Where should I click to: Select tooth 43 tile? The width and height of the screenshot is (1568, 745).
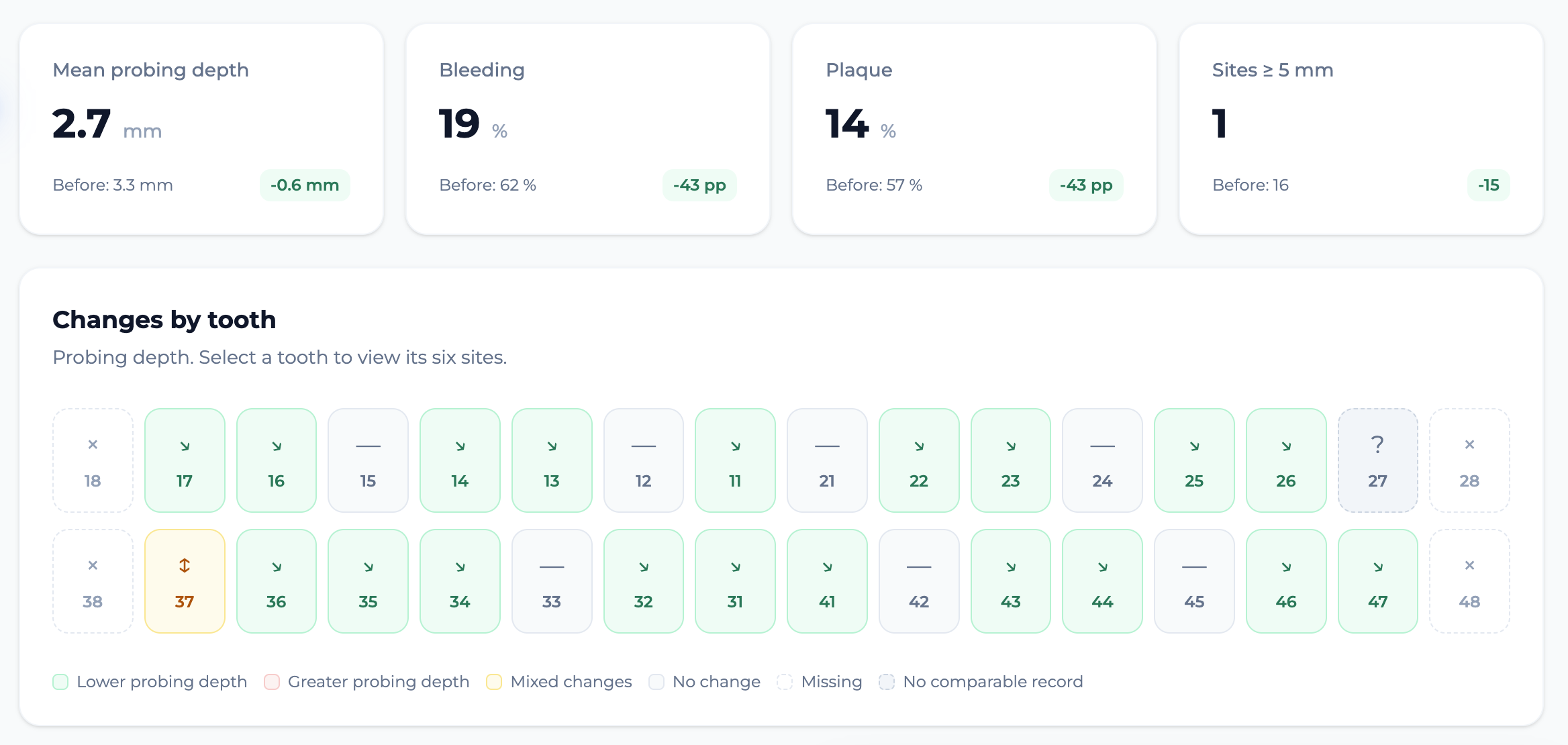pyautogui.click(x=1011, y=581)
